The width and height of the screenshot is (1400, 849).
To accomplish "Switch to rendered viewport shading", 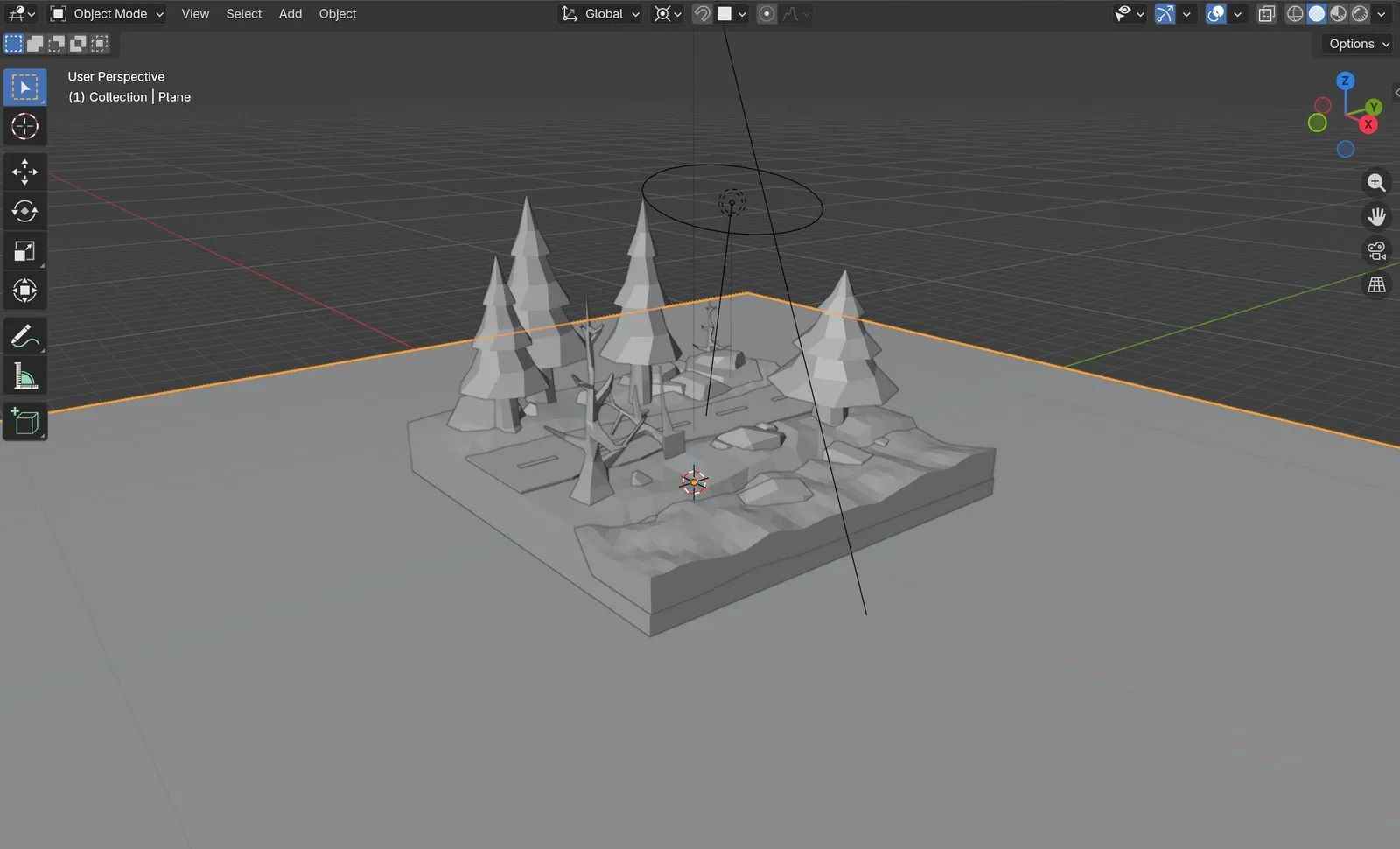I will pyautogui.click(x=1360, y=14).
